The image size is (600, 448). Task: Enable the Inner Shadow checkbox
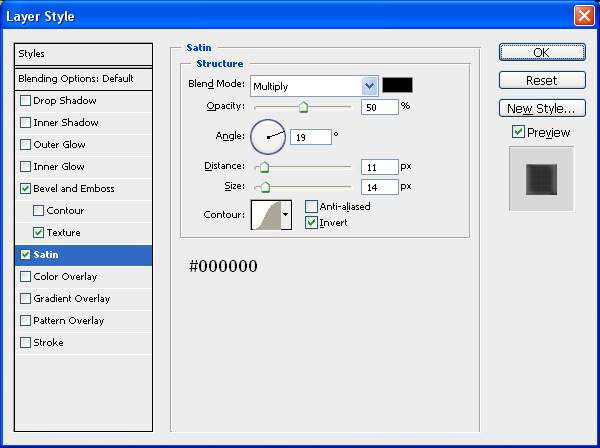point(25,122)
